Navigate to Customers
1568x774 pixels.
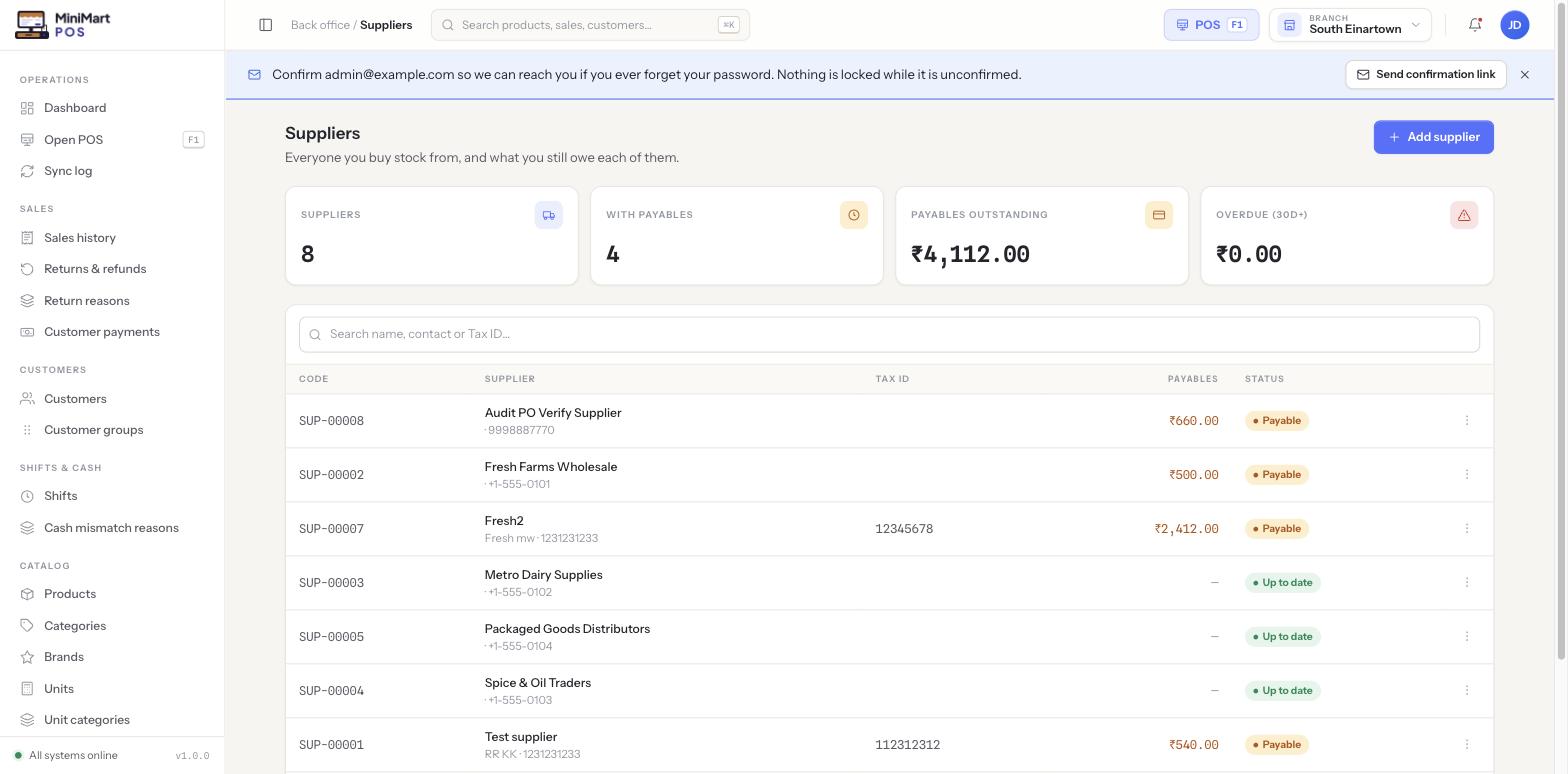point(112,399)
